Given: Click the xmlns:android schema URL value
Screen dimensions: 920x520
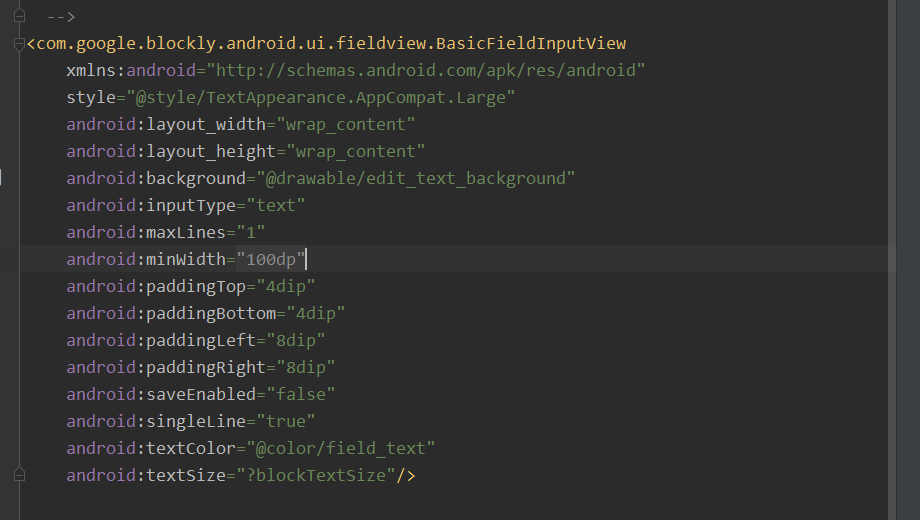Looking at the screenshot, I should coord(425,70).
